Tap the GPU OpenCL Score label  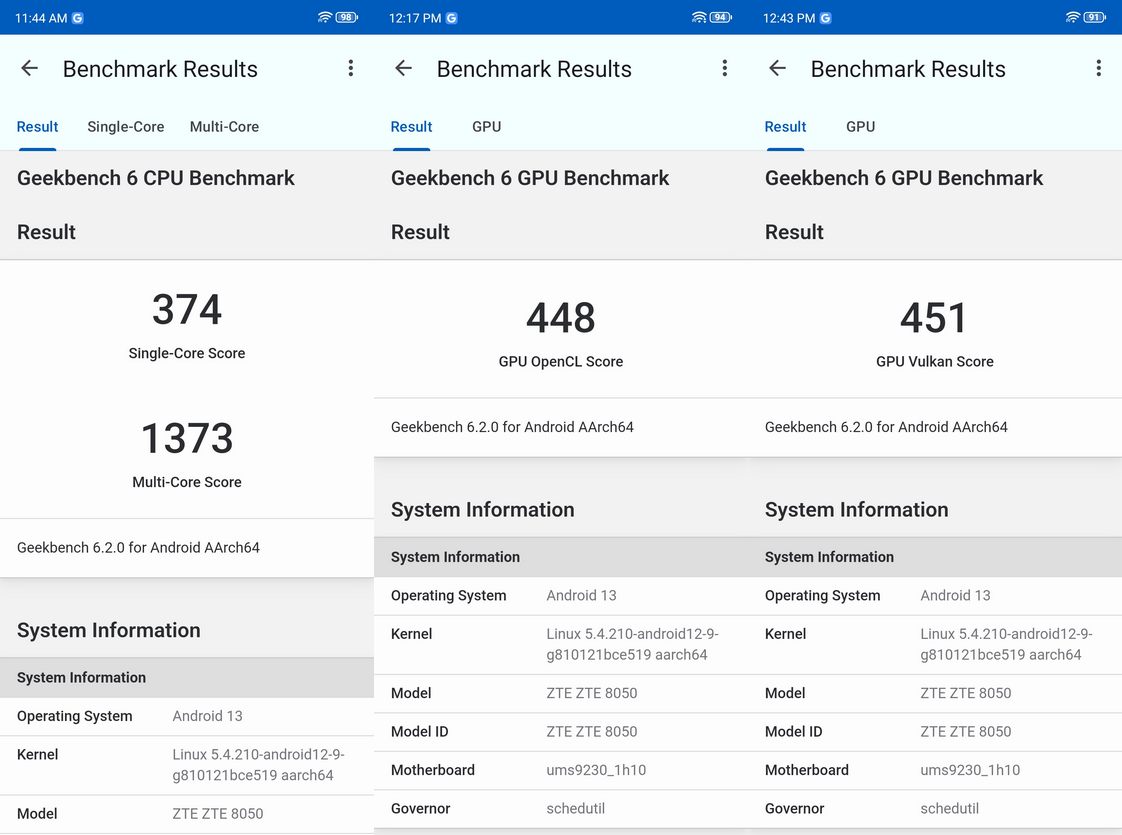coord(561,361)
